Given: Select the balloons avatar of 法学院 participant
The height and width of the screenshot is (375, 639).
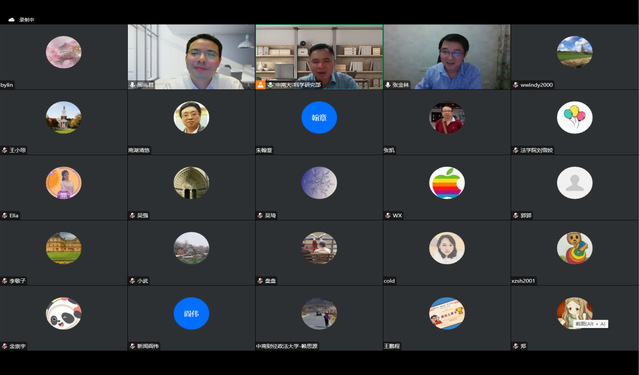Looking at the screenshot, I should coord(575,117).
